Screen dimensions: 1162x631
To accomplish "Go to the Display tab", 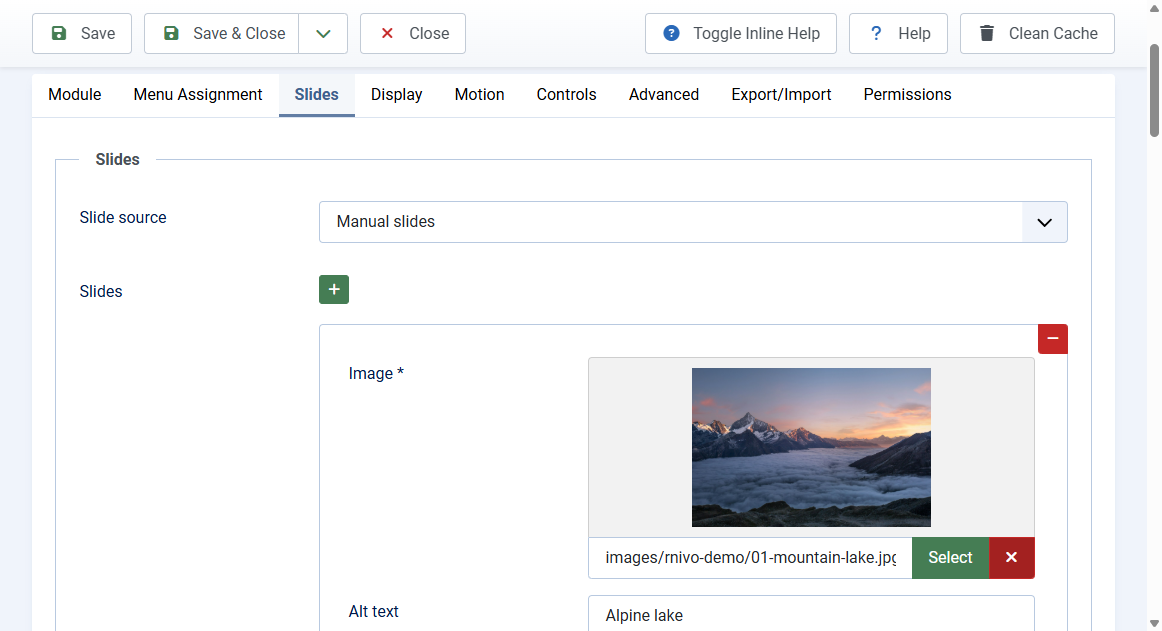I will (x=396, y=95).
